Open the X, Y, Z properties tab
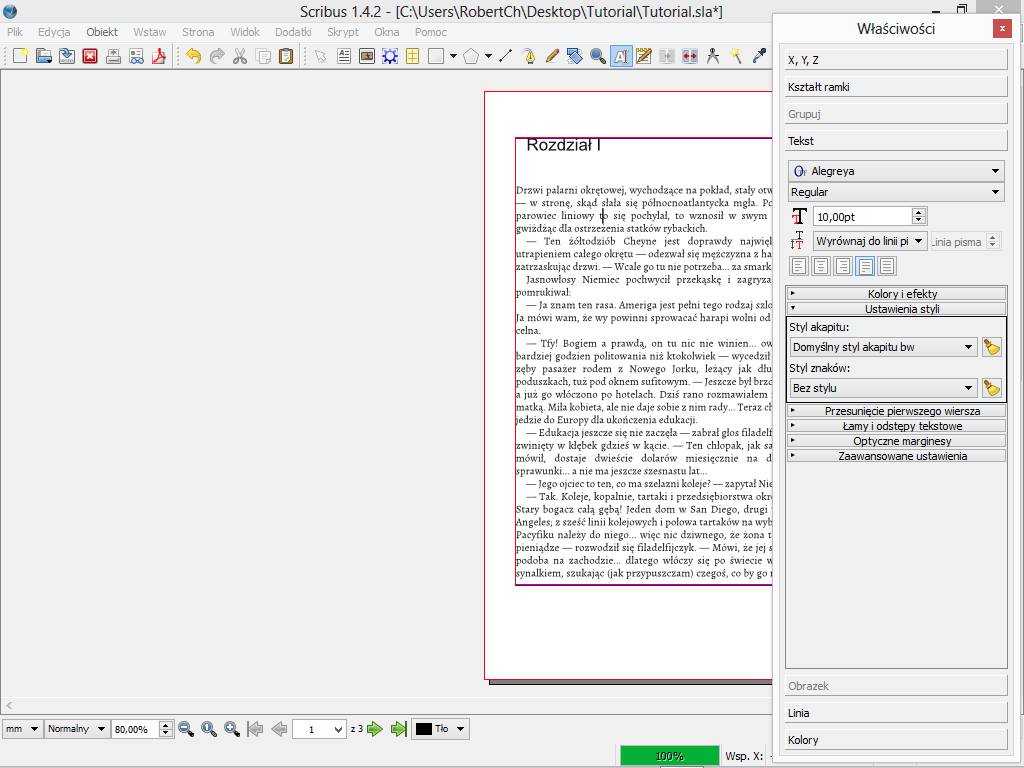This screenshot has height=768, width=1024. 896,60
